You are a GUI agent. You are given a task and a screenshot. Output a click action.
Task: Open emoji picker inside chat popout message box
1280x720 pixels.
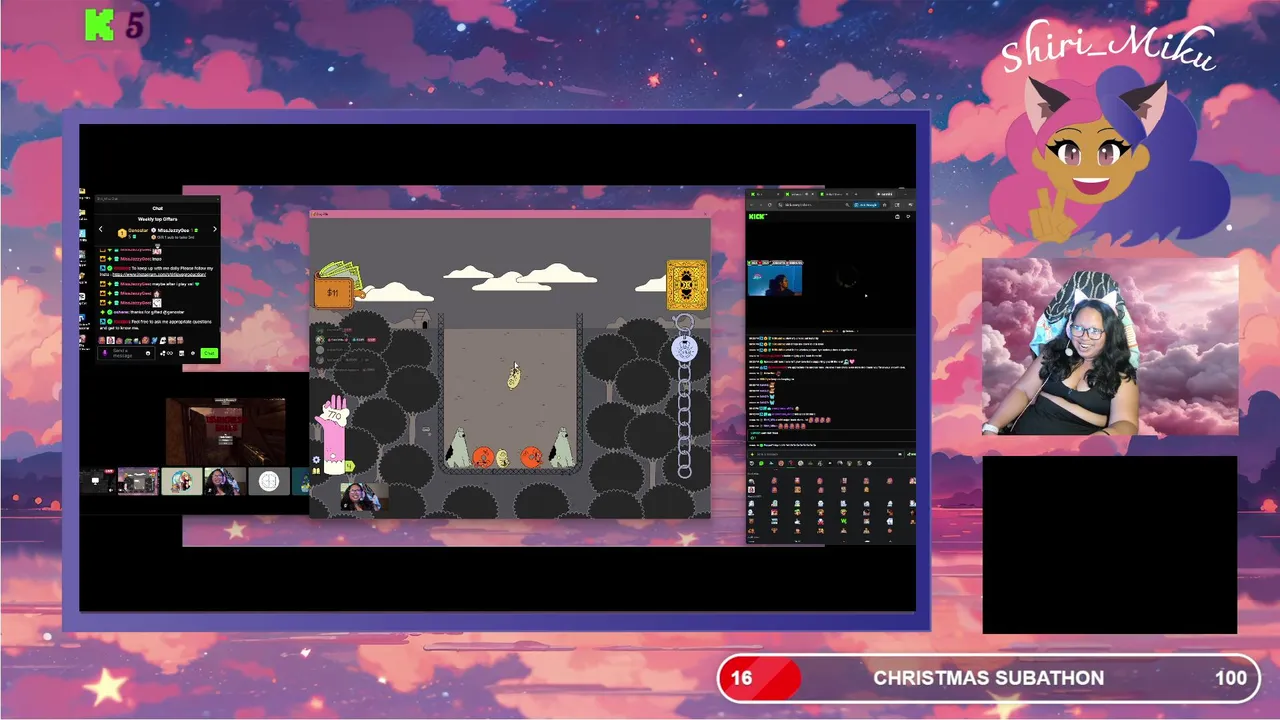[x=148, y=353]
